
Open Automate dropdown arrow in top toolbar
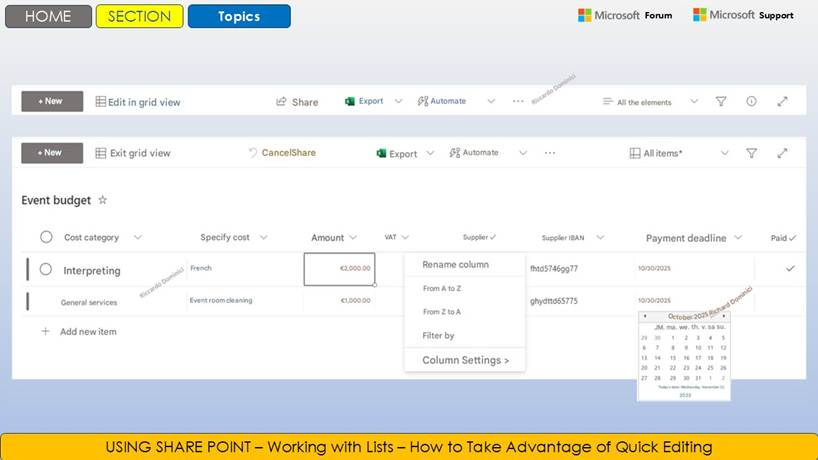pos(491,101)
